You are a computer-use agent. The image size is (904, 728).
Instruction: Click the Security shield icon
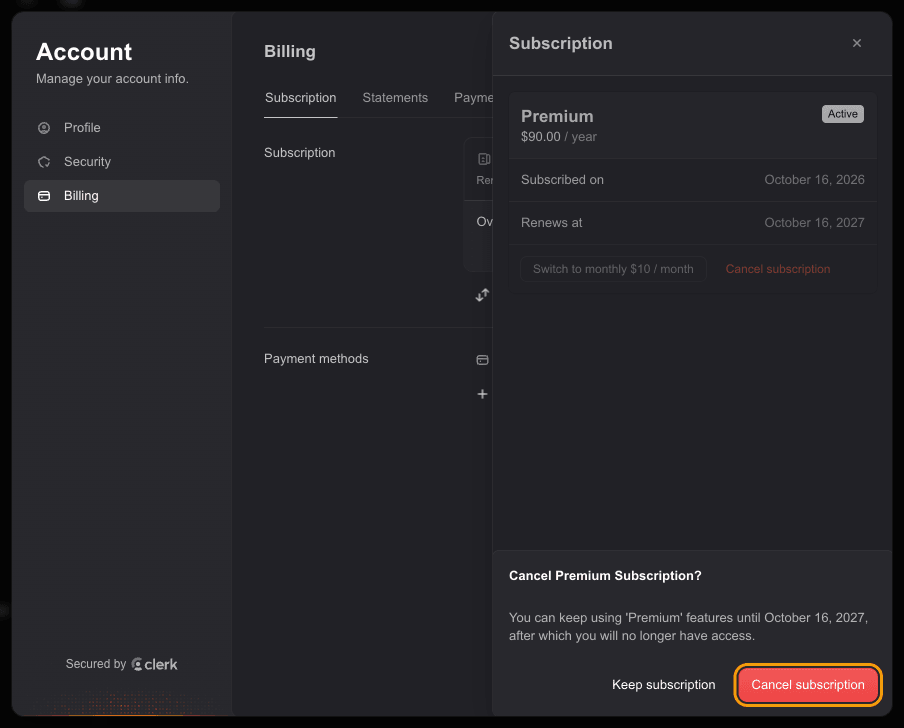[44, 162]
